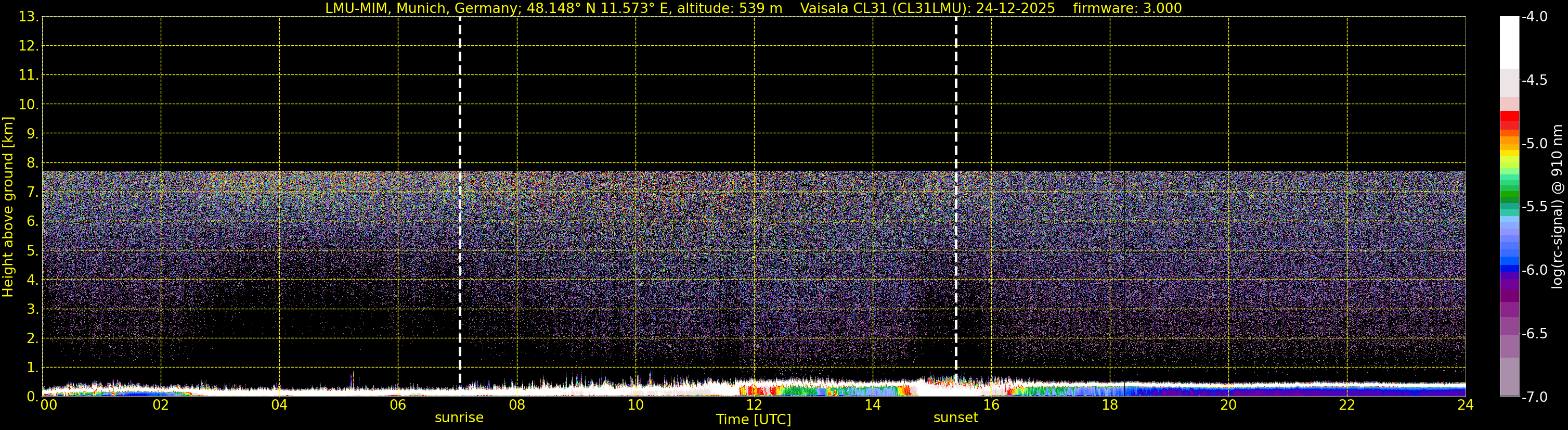Pick the white top section of colorbar
Viewport: 1568px width, 430px height.
1509,43
